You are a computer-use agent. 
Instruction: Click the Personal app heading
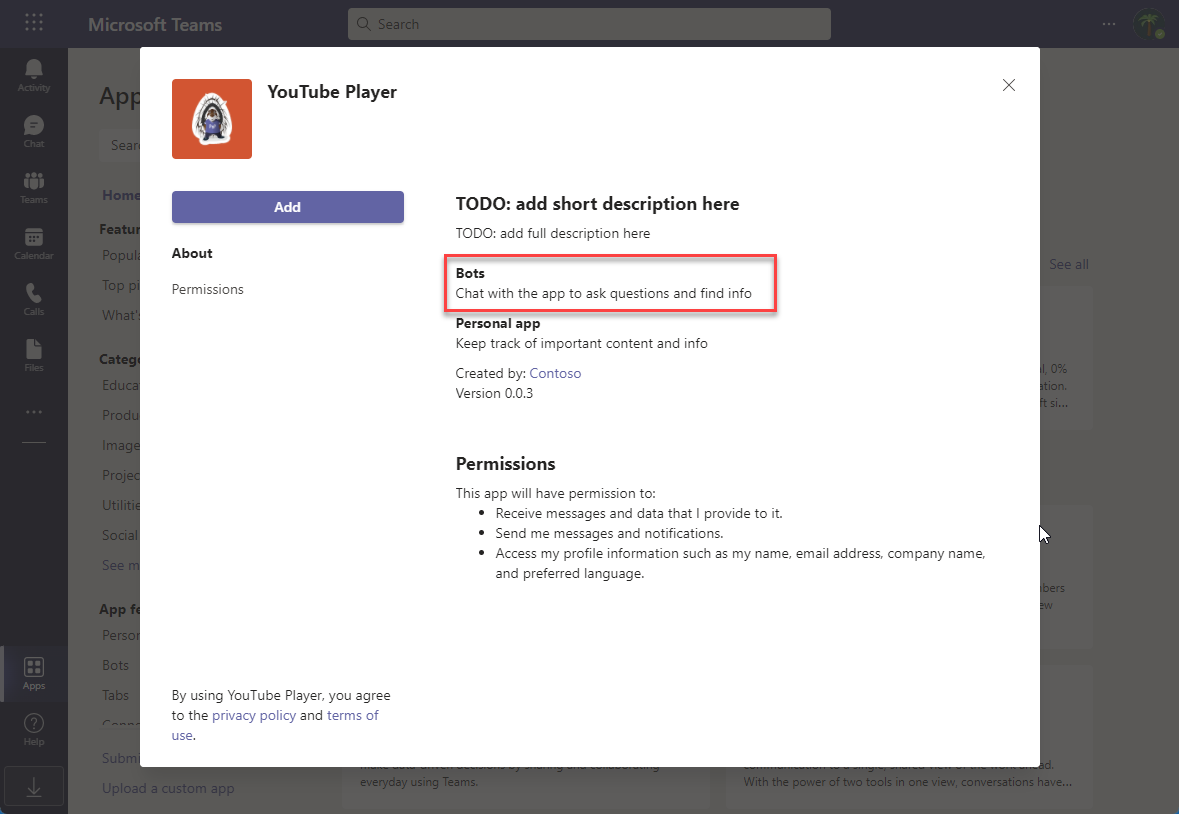498,323
